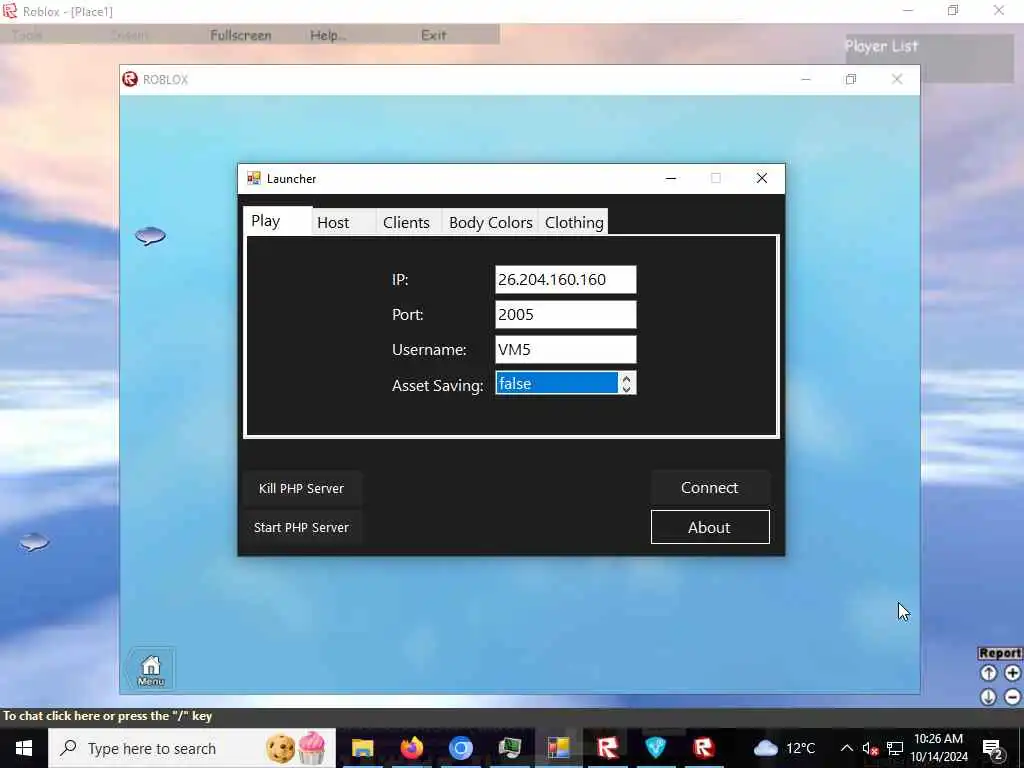
Task: Open the notification center icon
Action: (993, 748)
